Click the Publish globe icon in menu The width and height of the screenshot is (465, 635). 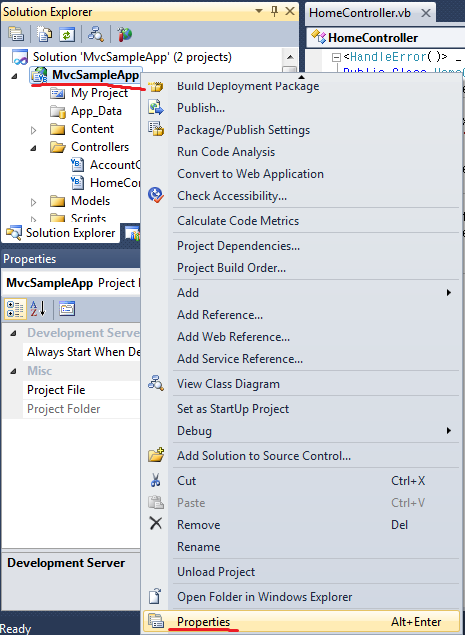tap(156, 108)
